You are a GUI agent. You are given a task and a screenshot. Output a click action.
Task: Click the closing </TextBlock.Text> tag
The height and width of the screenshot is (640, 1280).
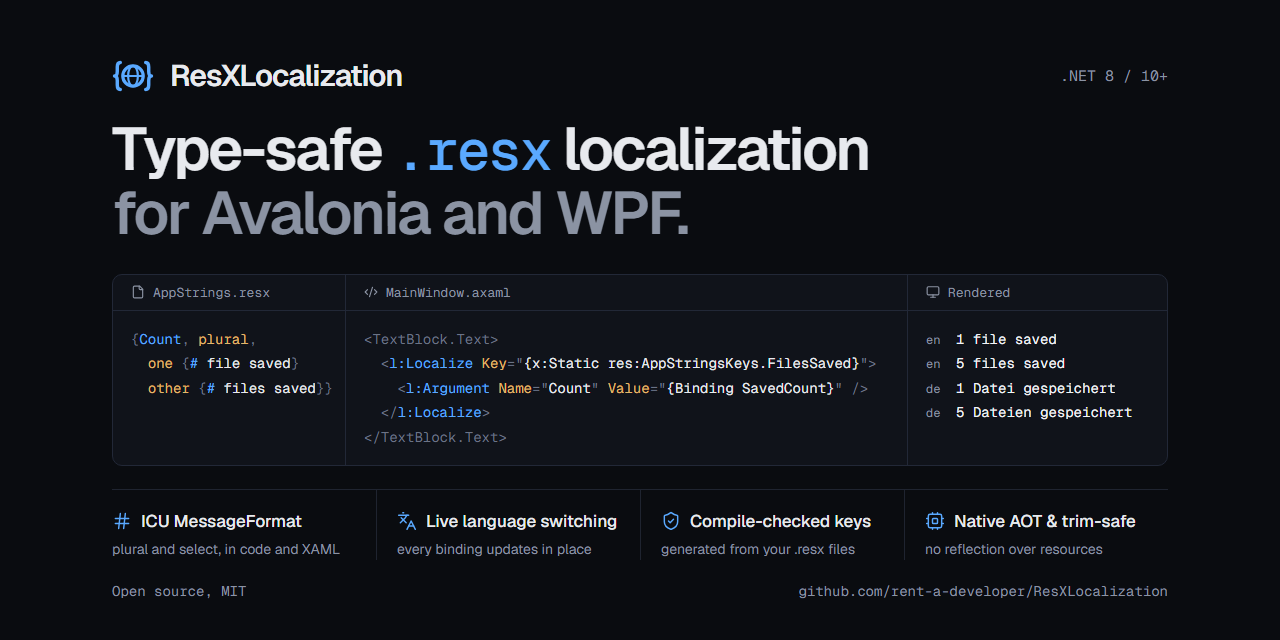(435, 437)
